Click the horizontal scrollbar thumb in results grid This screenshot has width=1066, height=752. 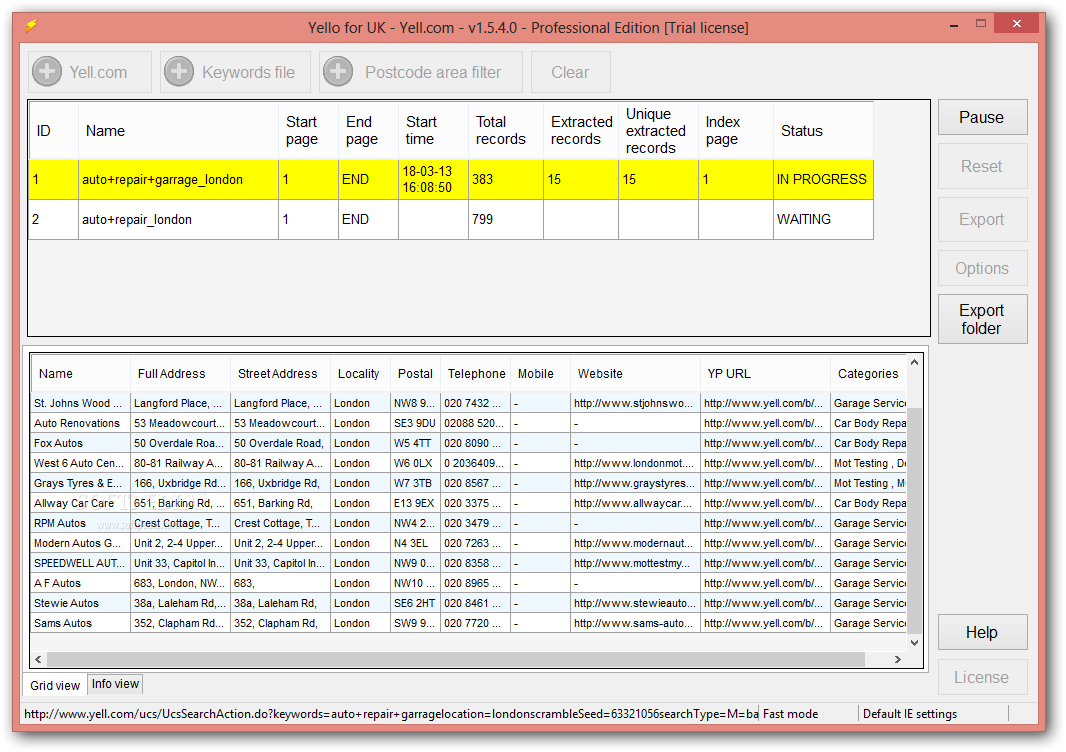pyautogui.click(x=455, y=660)
